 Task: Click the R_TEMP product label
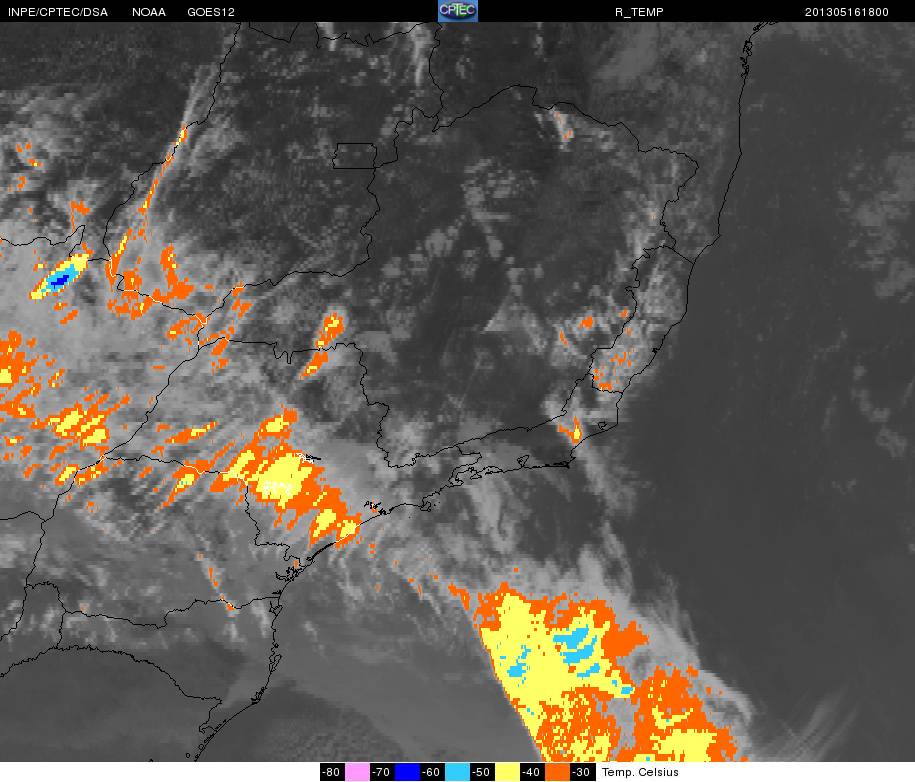[x=639, y=12]
